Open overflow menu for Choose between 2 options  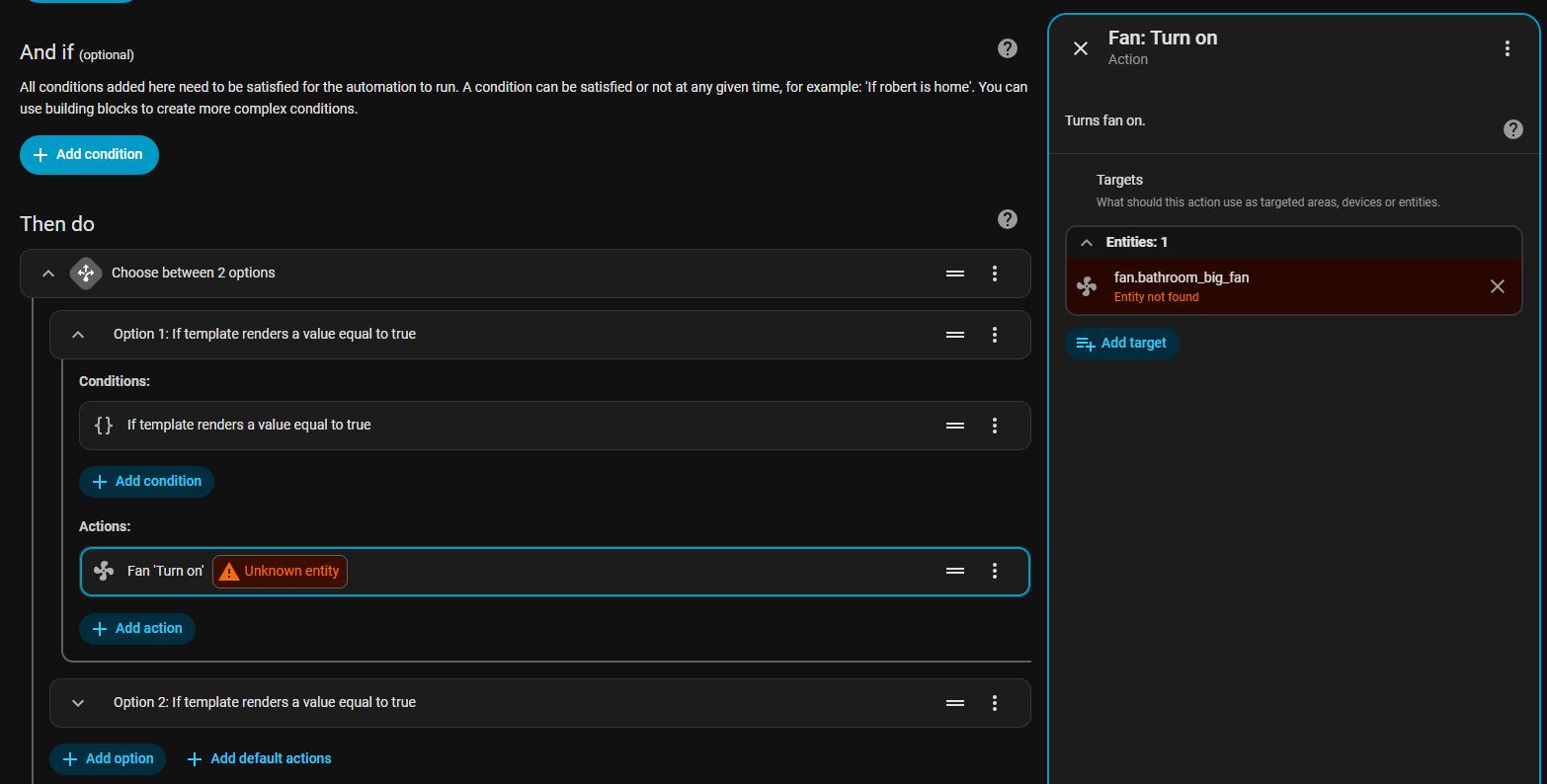pos(994,274)
